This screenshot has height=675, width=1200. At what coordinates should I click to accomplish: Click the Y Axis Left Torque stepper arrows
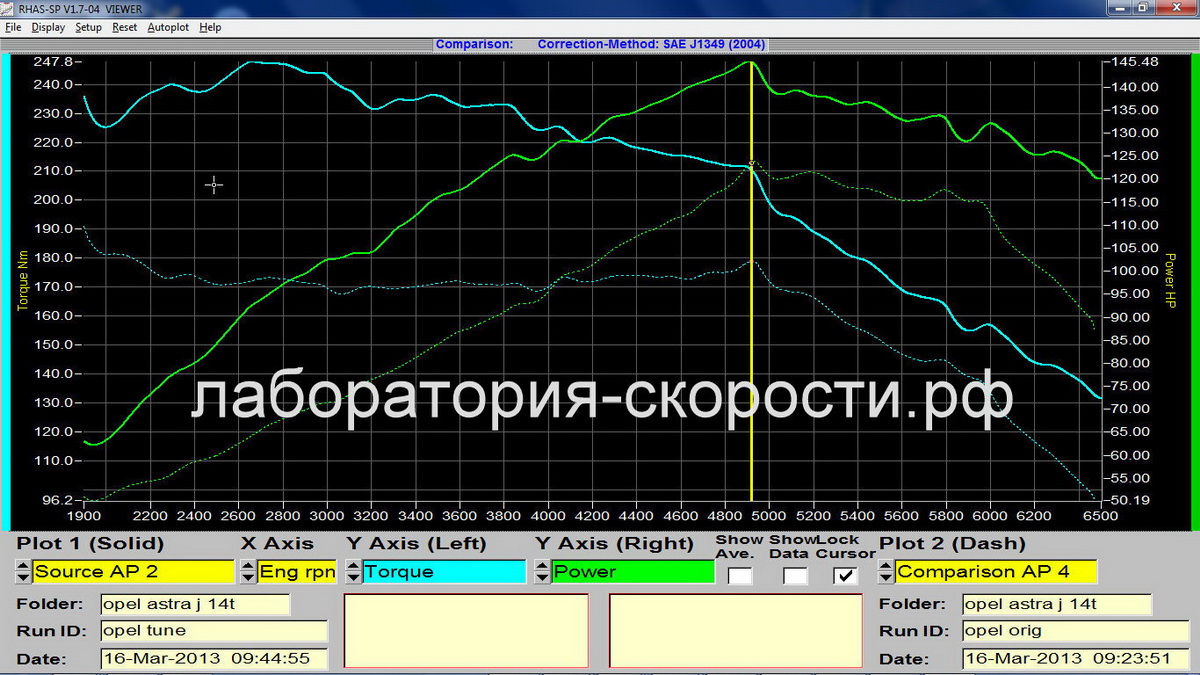click(352, 572)
